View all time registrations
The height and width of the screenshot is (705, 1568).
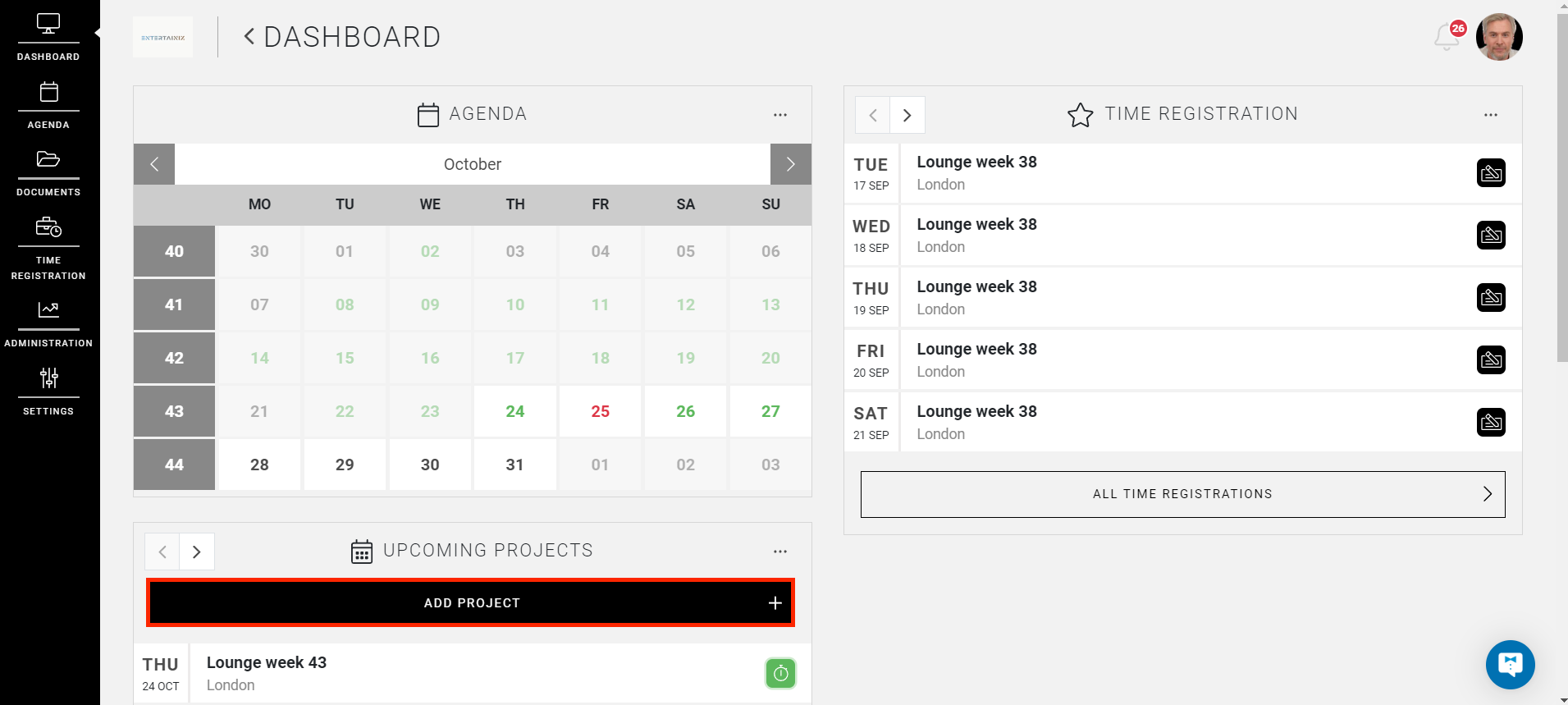pyautogui.click(x=1182, y=494)
